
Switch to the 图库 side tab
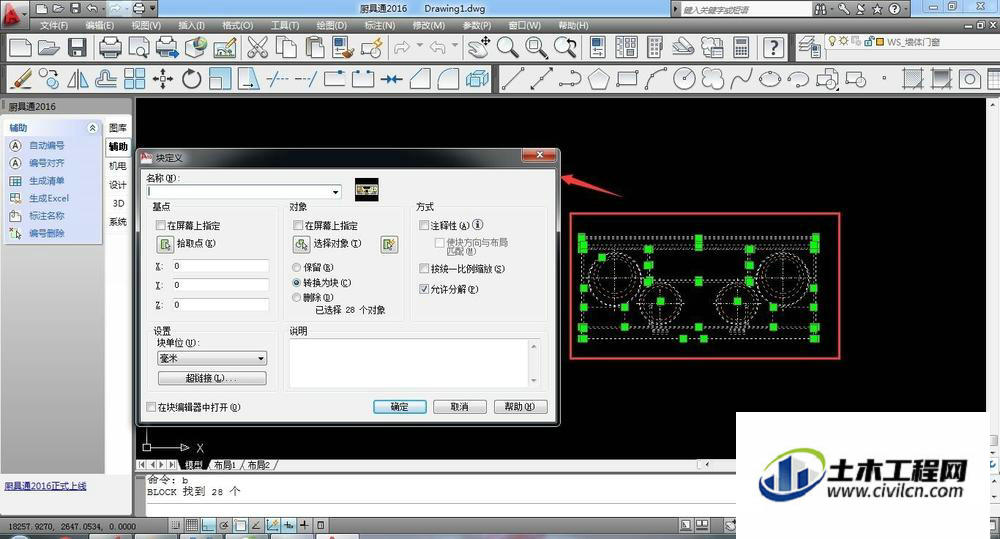tap(118, 128)
